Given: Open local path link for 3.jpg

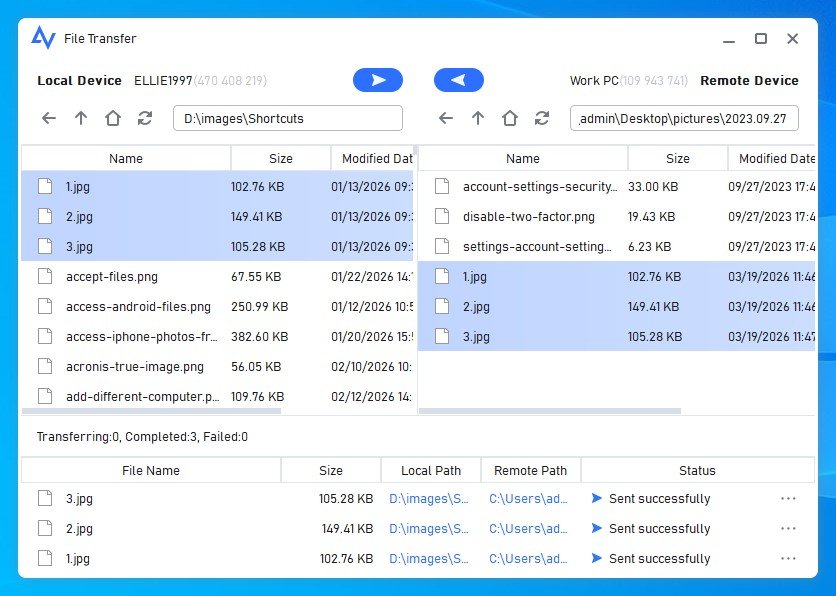Looking at the screenshot, I should 429,499.
